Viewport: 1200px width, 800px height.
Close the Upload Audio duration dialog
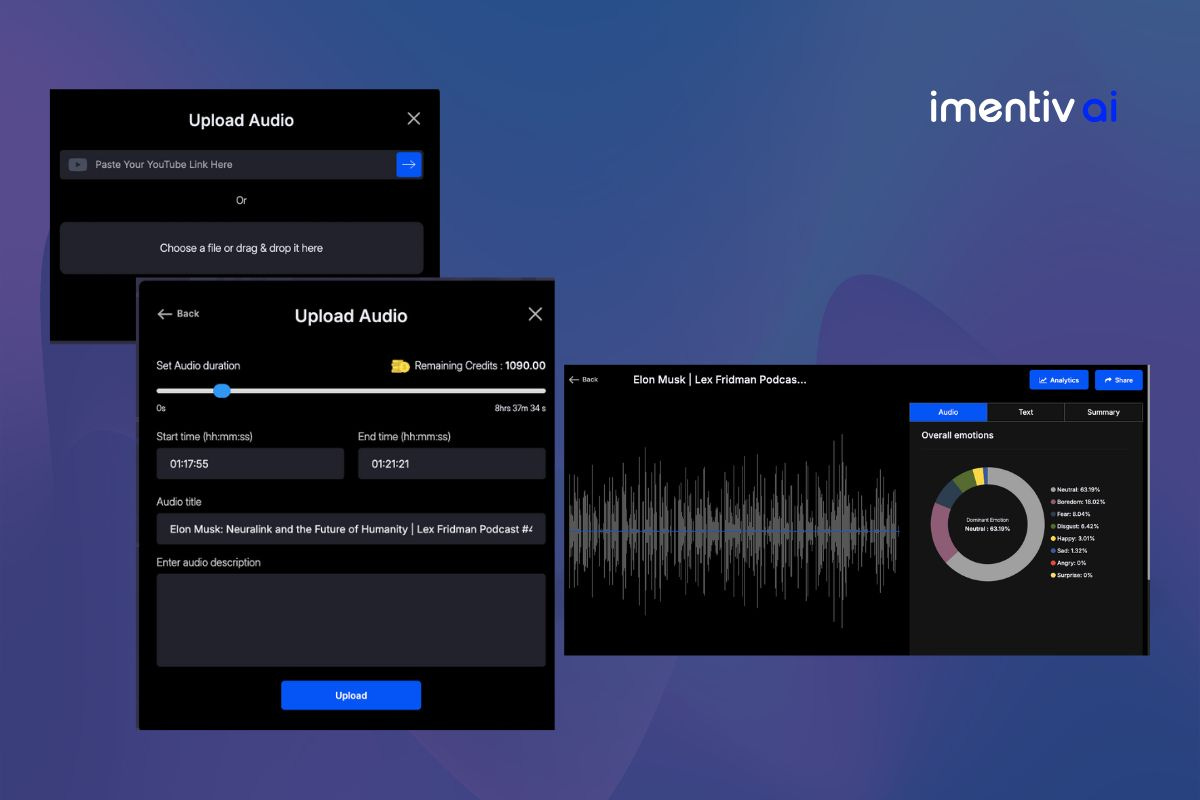tap(535, 314)
